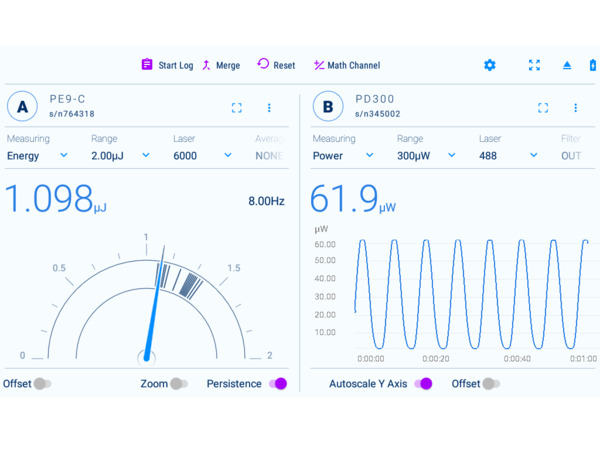This screenshot has height=450, width=600.
Task: Expand the 300µW range dropdown
Action: (x=426, y=156)
